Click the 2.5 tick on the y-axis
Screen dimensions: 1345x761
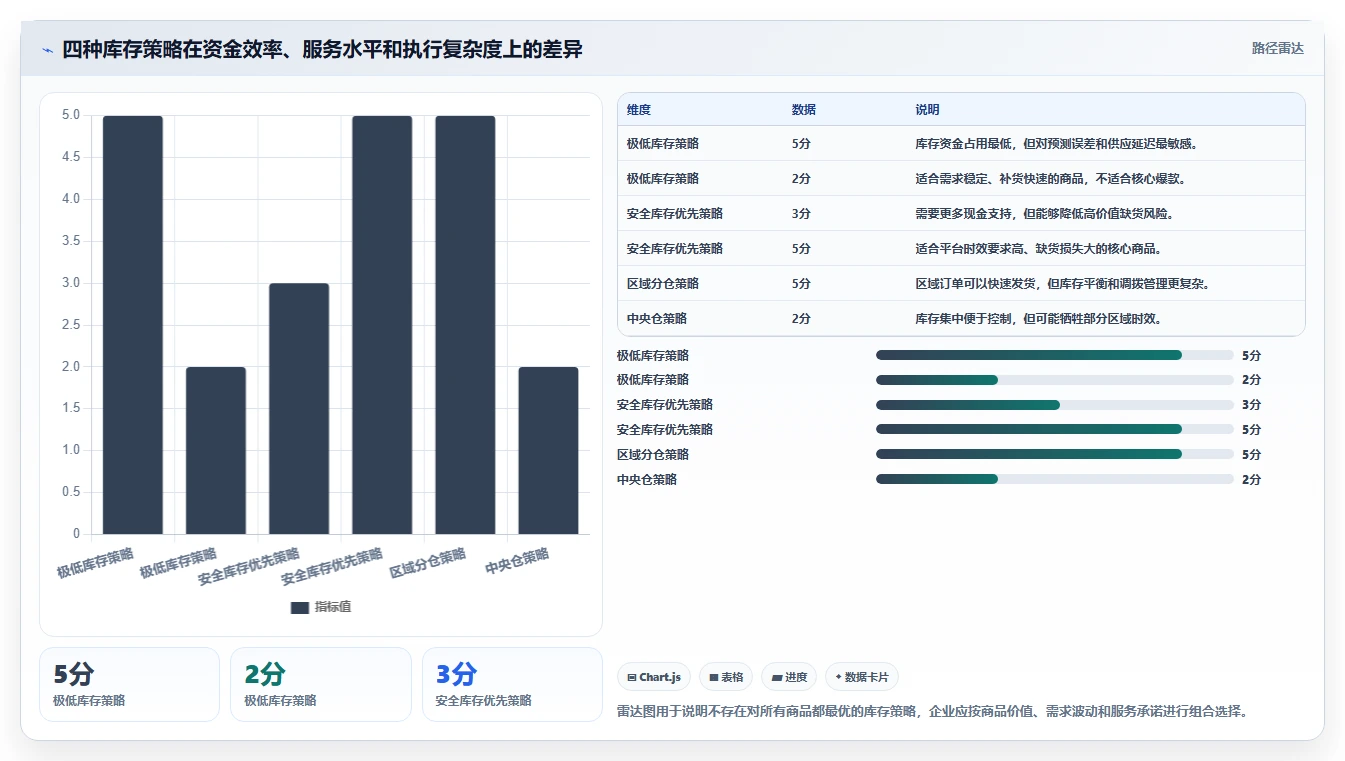coord(70,324)
